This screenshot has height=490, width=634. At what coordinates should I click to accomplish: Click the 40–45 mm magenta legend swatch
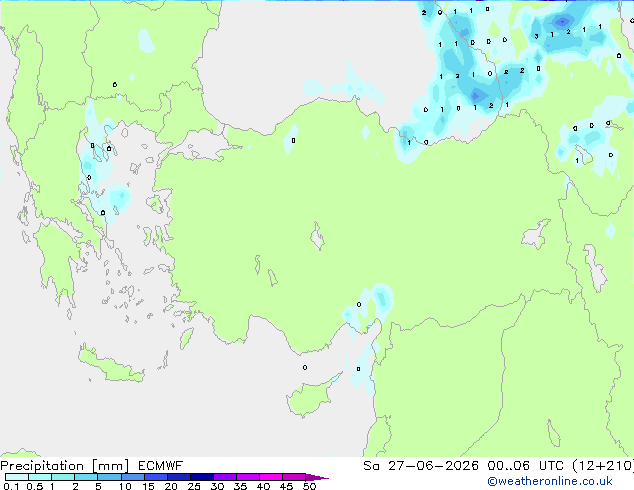(x=271, y=477)
